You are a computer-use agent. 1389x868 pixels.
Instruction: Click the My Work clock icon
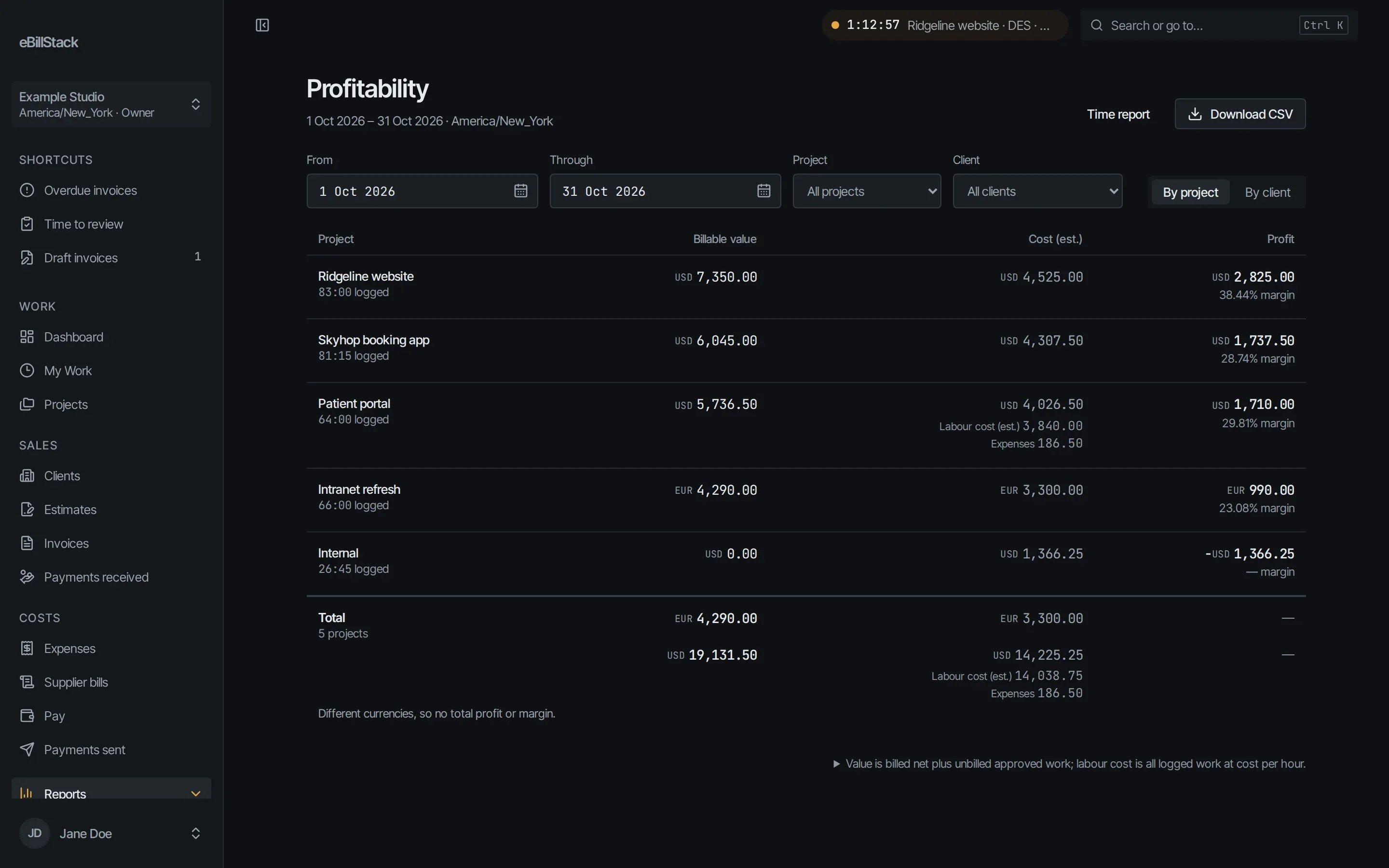27,370
